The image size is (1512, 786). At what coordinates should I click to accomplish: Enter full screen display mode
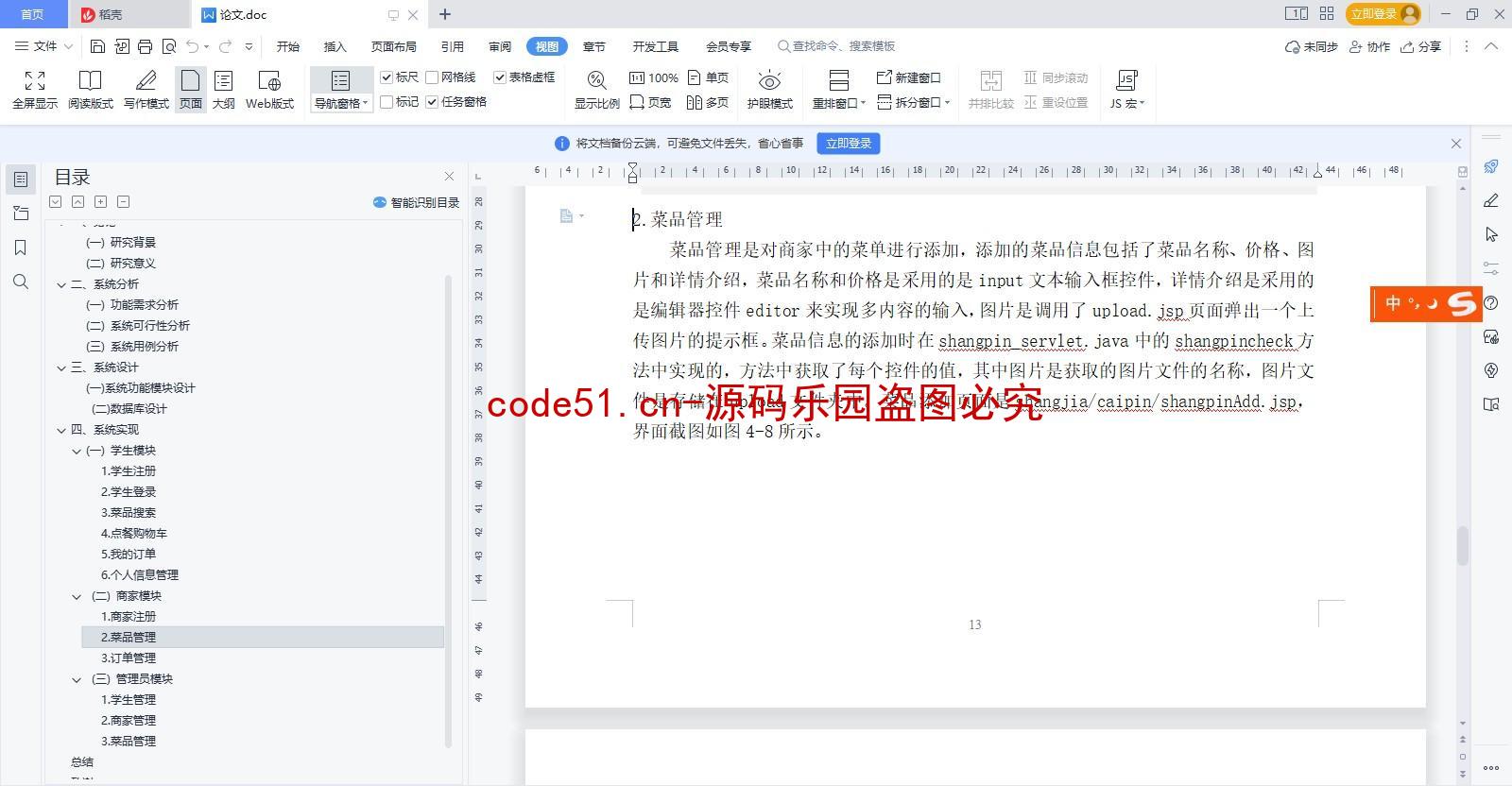pyautogui.click(x=35, y=90)
